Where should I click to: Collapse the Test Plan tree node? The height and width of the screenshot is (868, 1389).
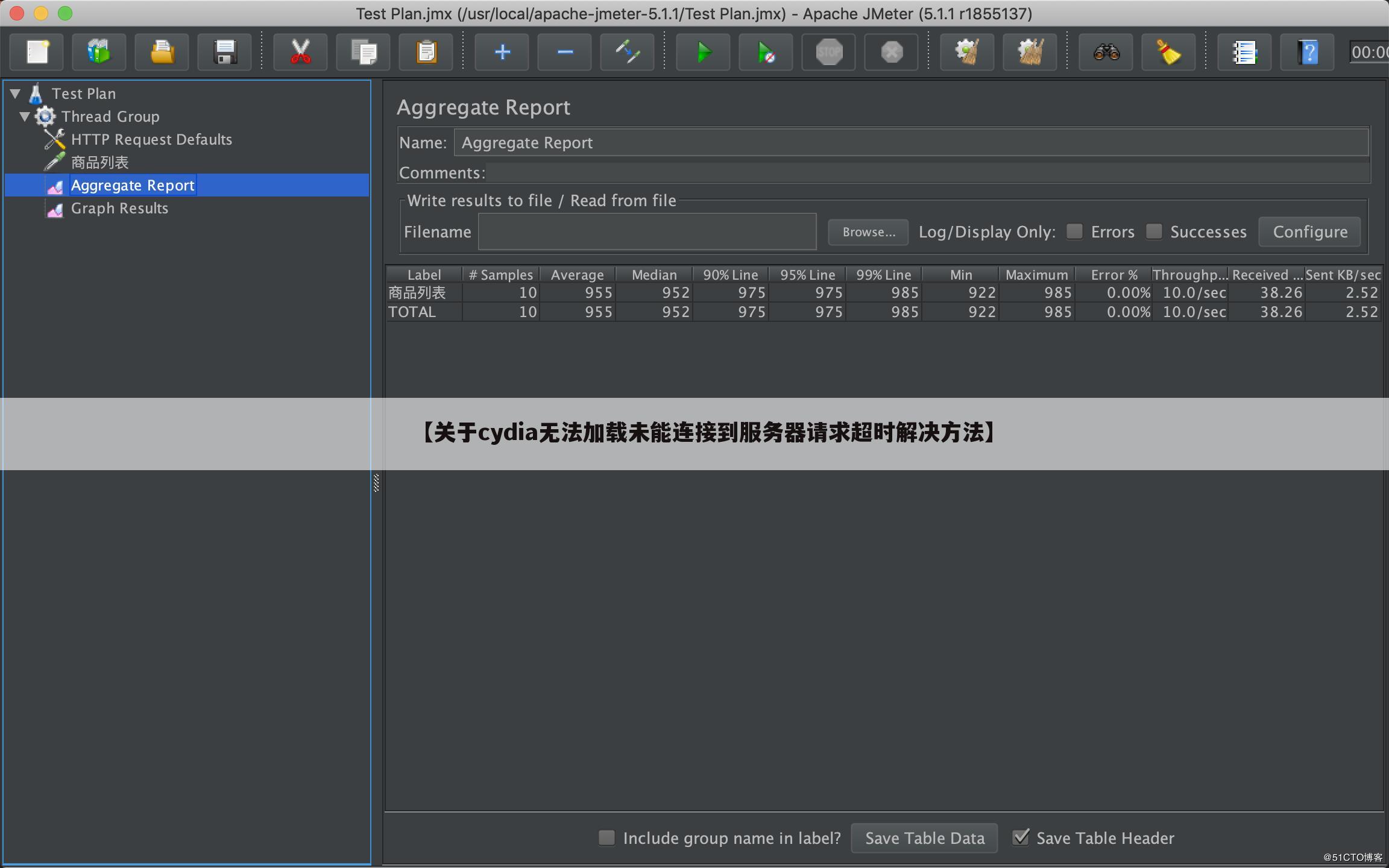click(x=16, y=93)
